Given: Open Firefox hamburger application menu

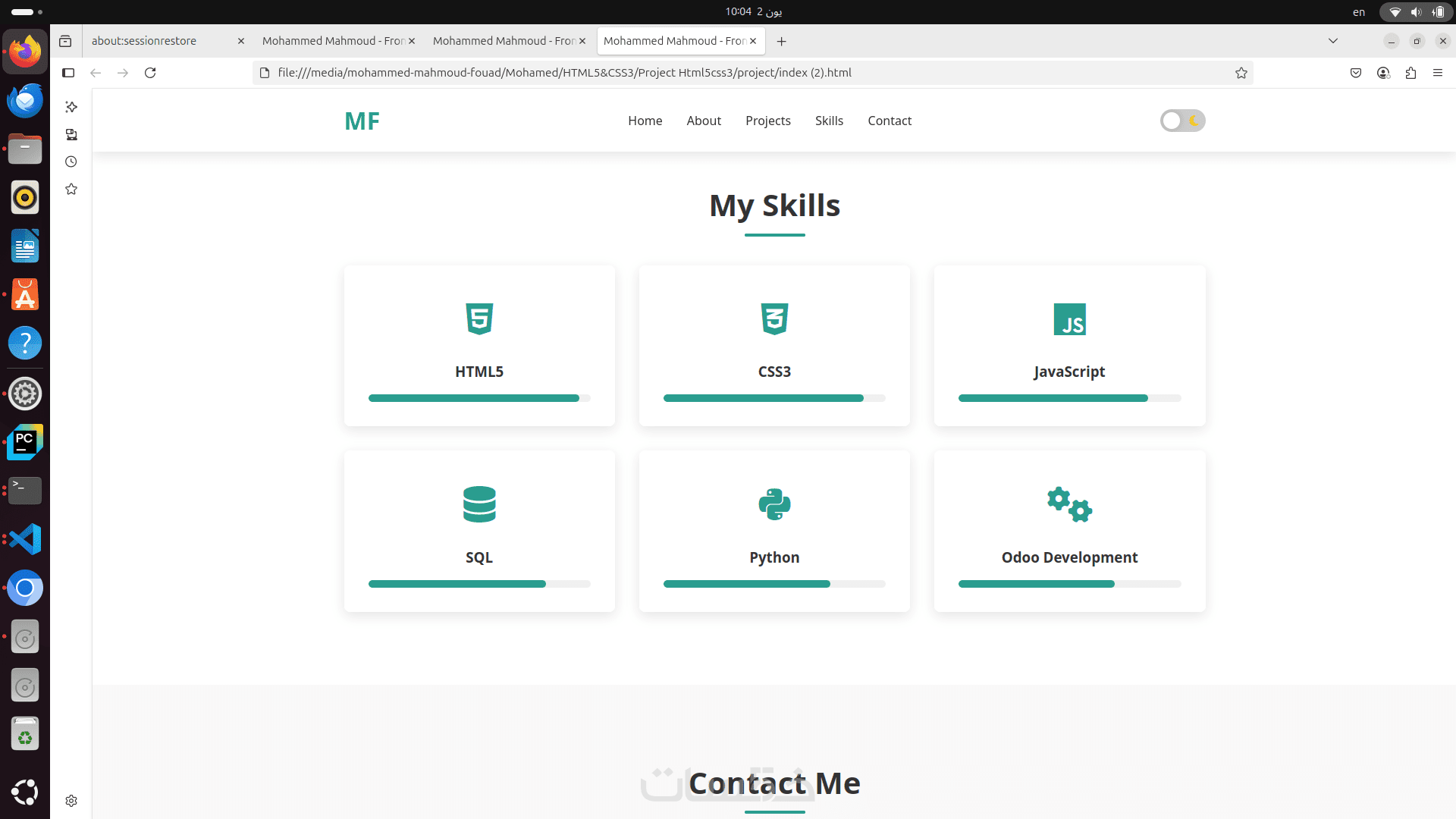Looking at the screenshot, I should [x=1438, y=73].
